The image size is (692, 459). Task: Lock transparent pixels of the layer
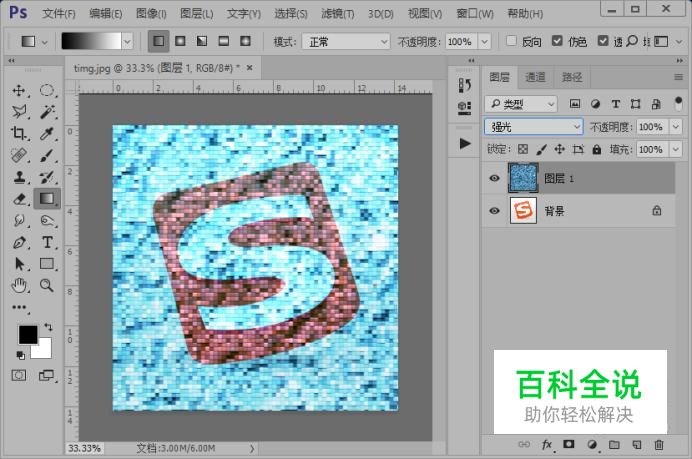click(523, 149)
